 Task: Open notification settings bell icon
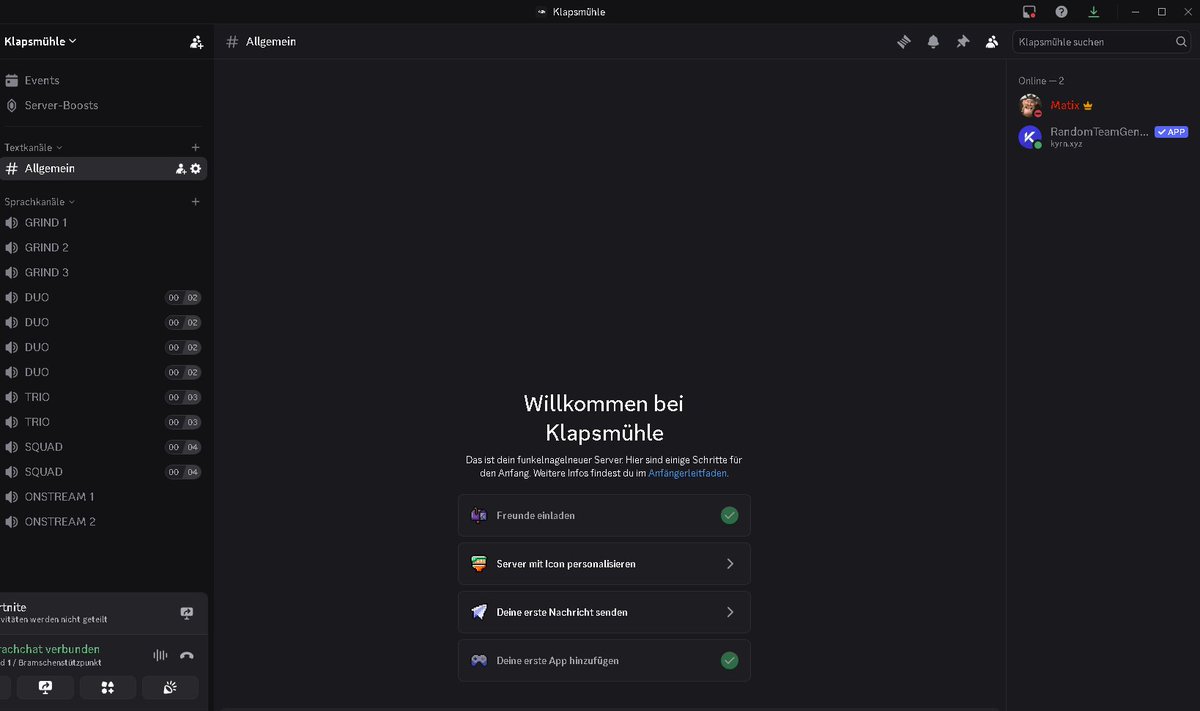(933, 42)
